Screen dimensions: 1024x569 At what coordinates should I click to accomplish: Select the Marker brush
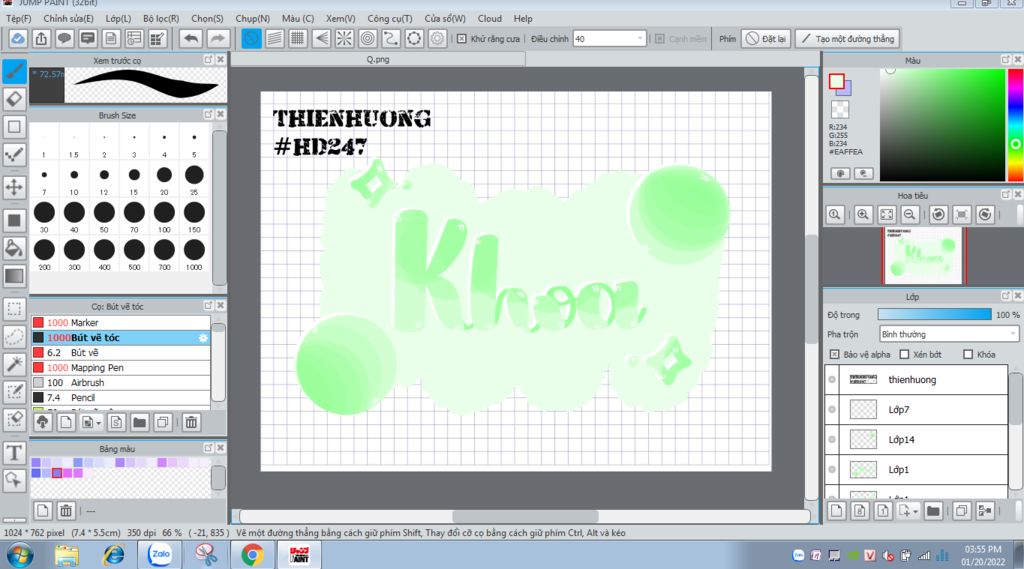click(x=121, y=322)
